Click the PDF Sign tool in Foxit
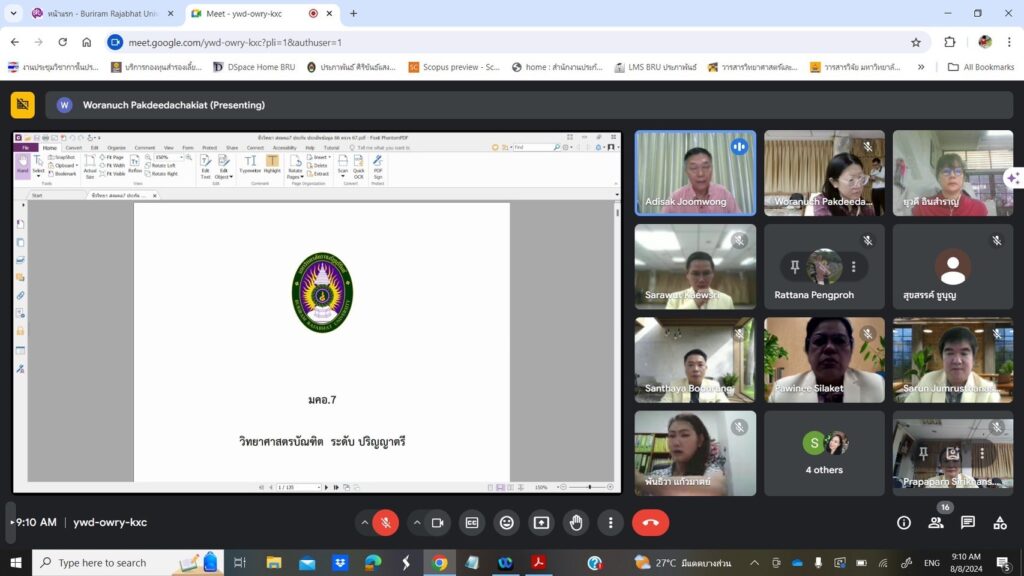This screenshot has height=576, width=1024. tap(377, 167)
